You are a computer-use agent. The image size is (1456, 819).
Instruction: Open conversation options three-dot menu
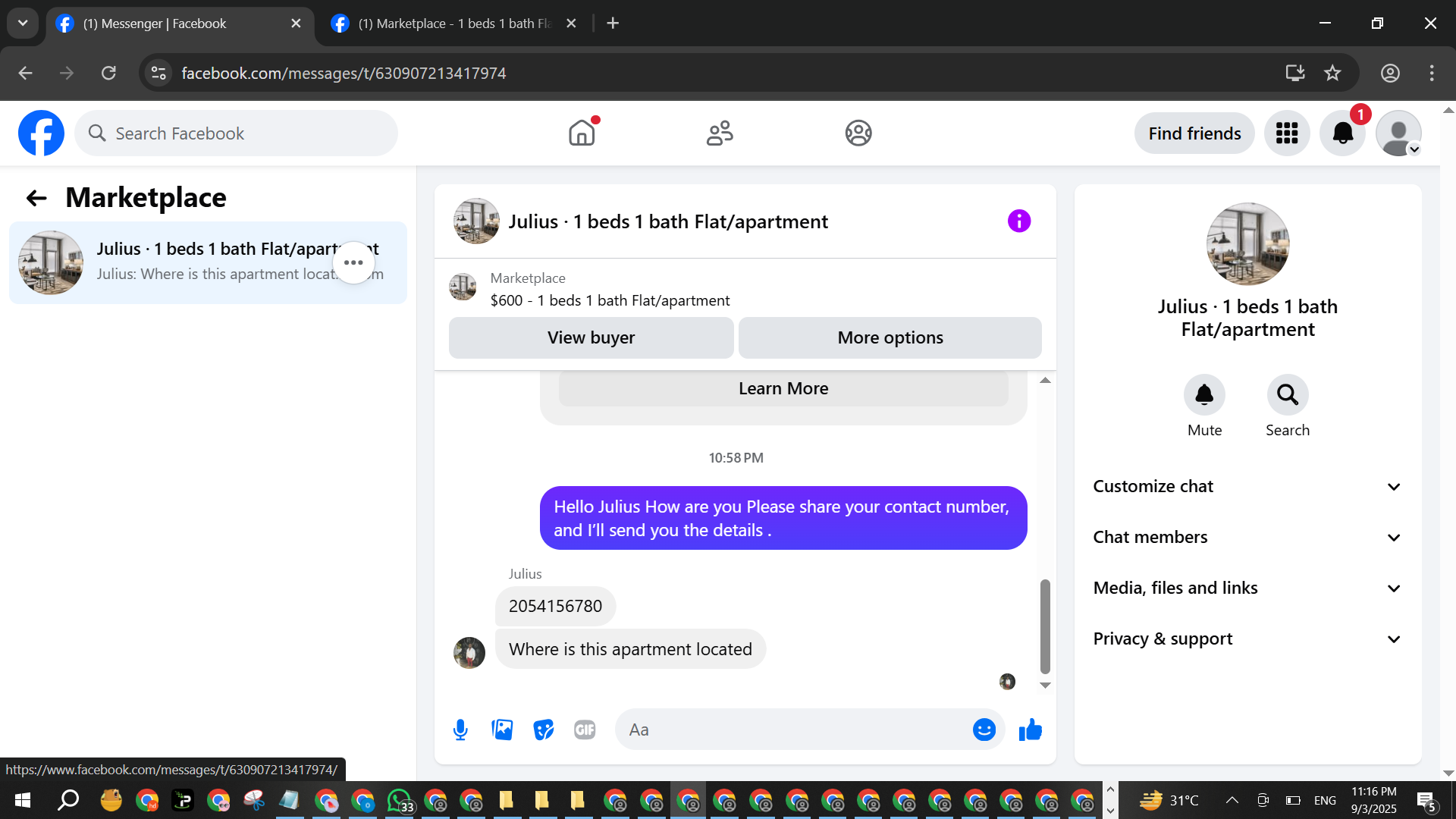pyautogui.click(x=353, y=262)
